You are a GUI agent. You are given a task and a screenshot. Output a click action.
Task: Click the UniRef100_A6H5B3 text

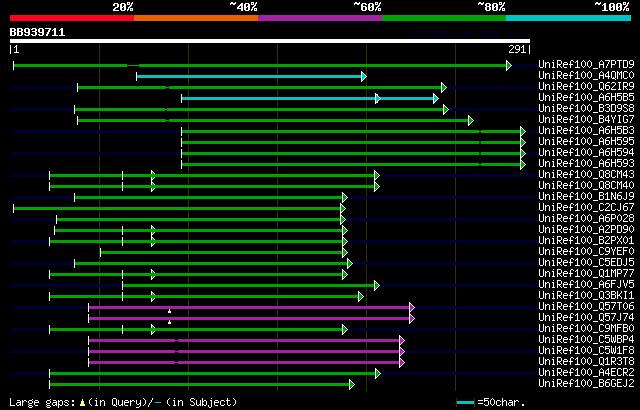pos(586,131)
